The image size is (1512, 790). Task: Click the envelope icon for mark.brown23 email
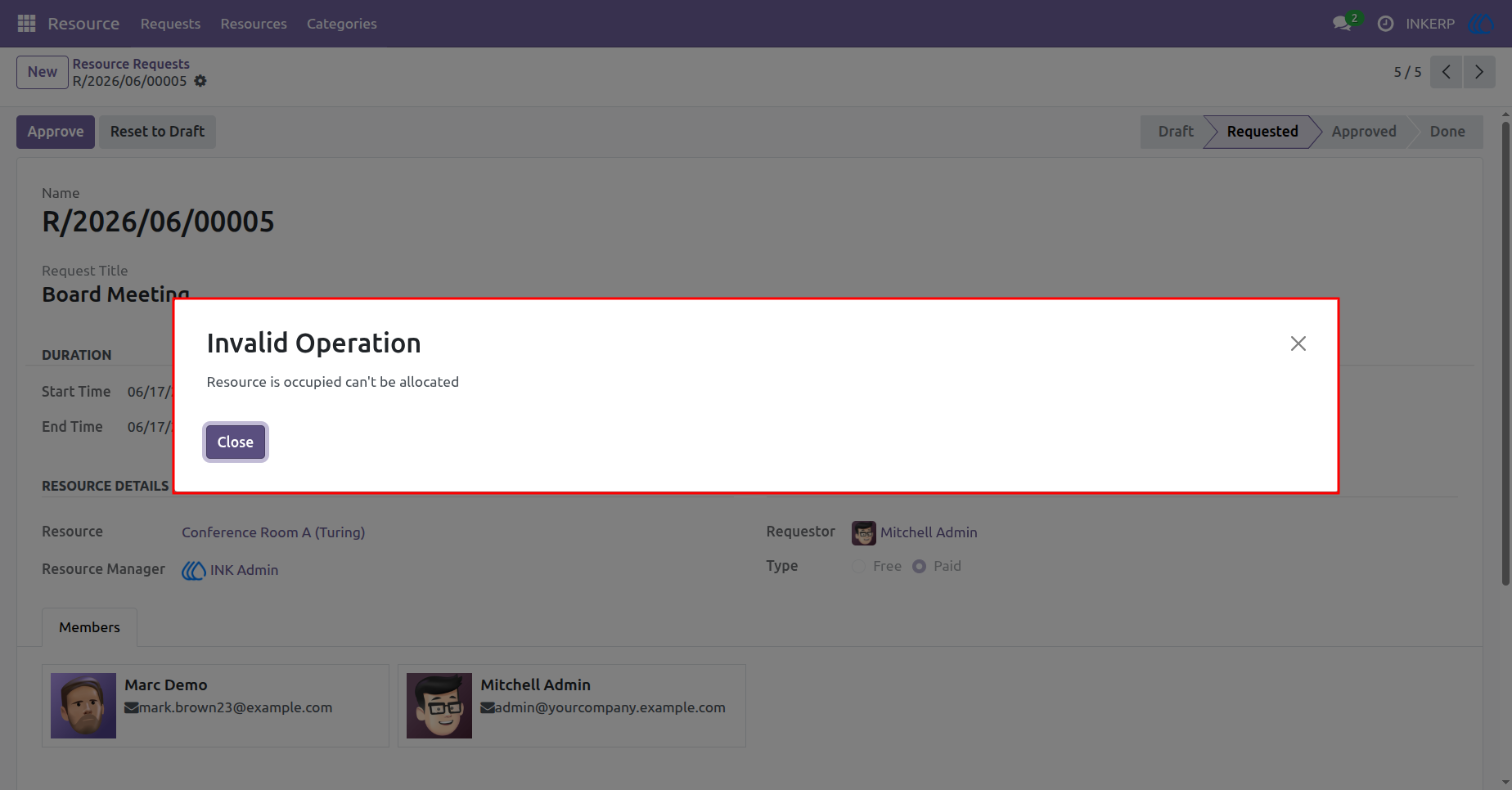tap(132, 708)
